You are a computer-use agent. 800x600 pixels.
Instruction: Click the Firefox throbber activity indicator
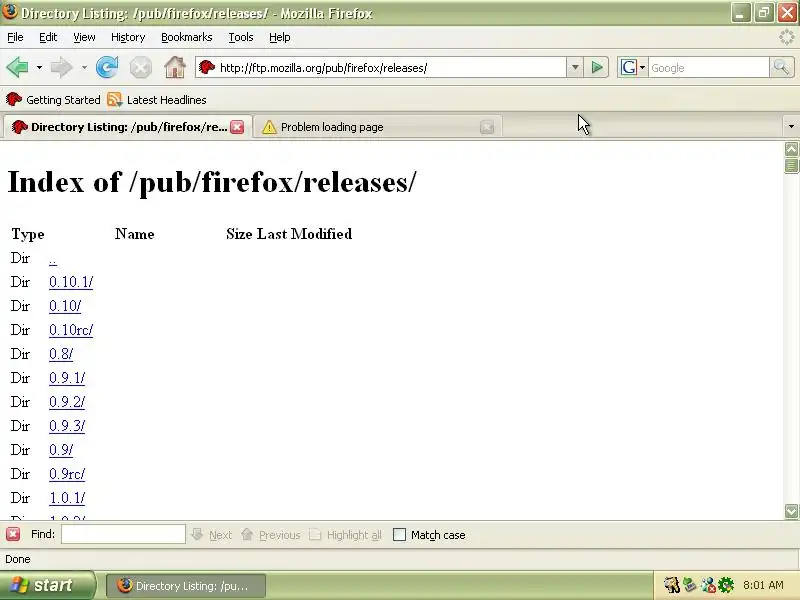click(x=787, y=37)
